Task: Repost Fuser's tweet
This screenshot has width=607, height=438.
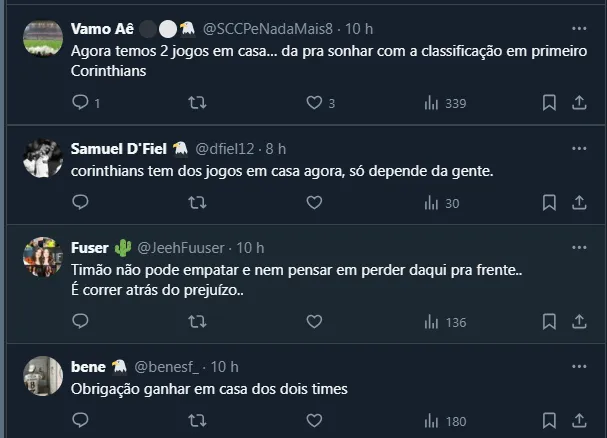Action: tap(197, 322)
